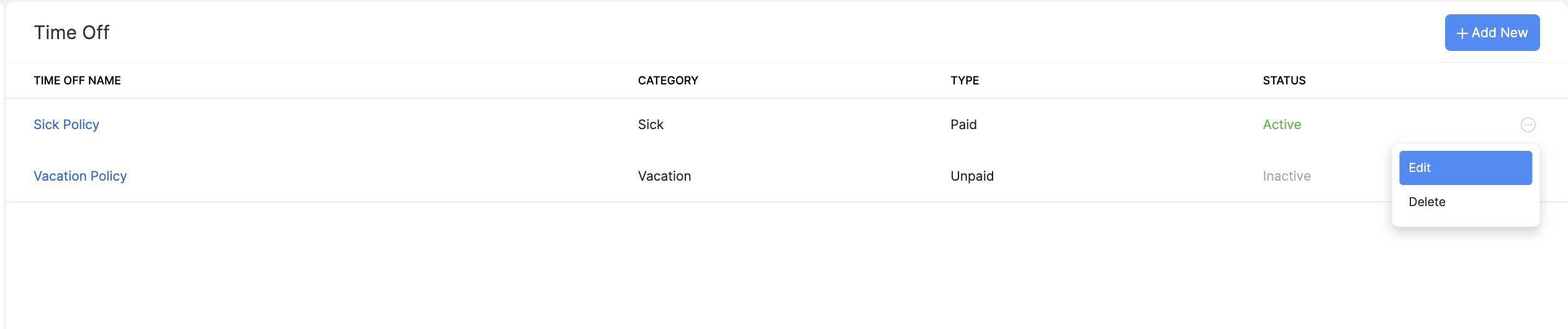Select the Vacation category cell

(664, 176)
